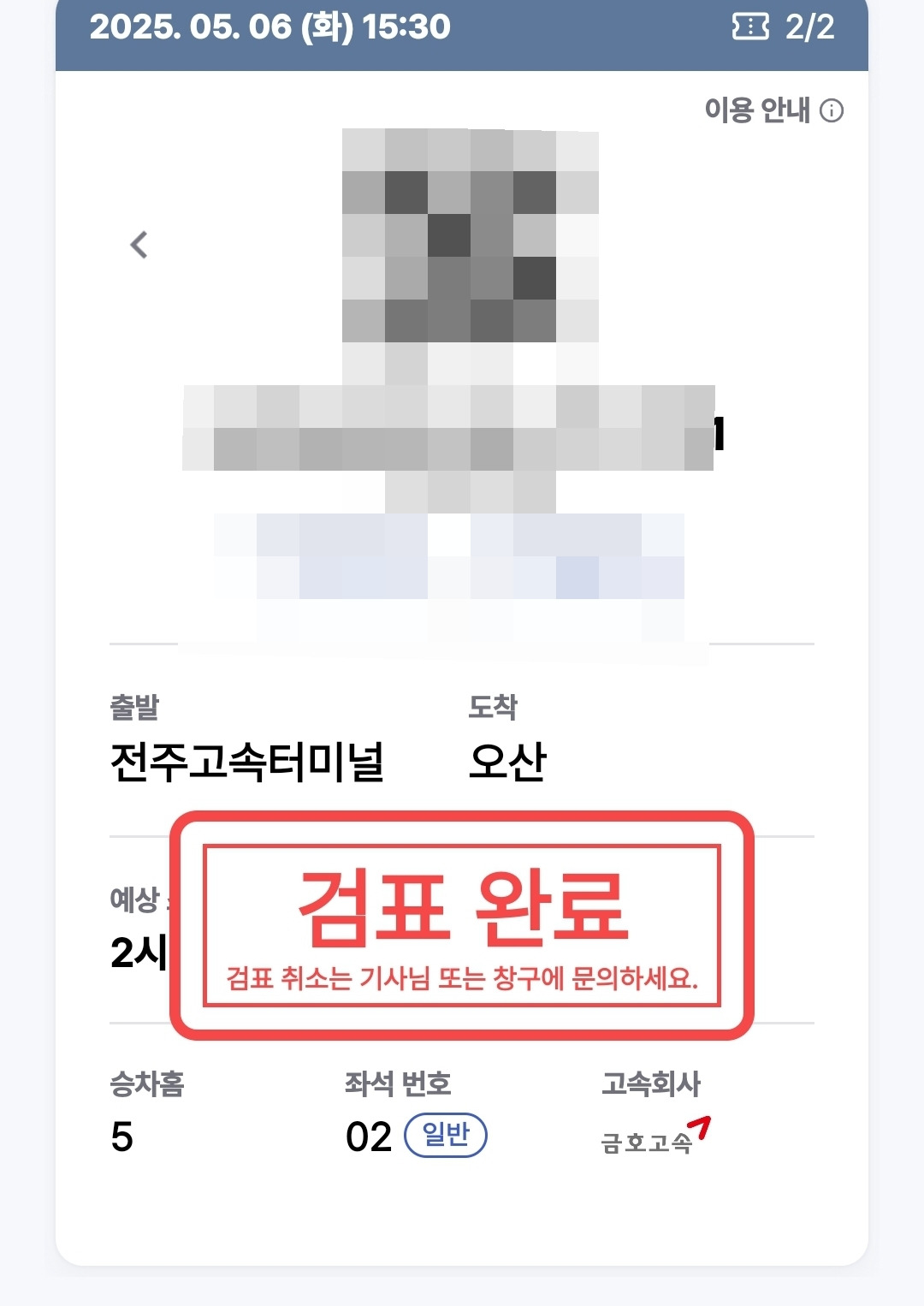Image resolution: width=924 pixels, height=1306 pixels.
Task: Tap the 좌석 번호 label
Action: pyautogui.click(x=398, y=1083)
